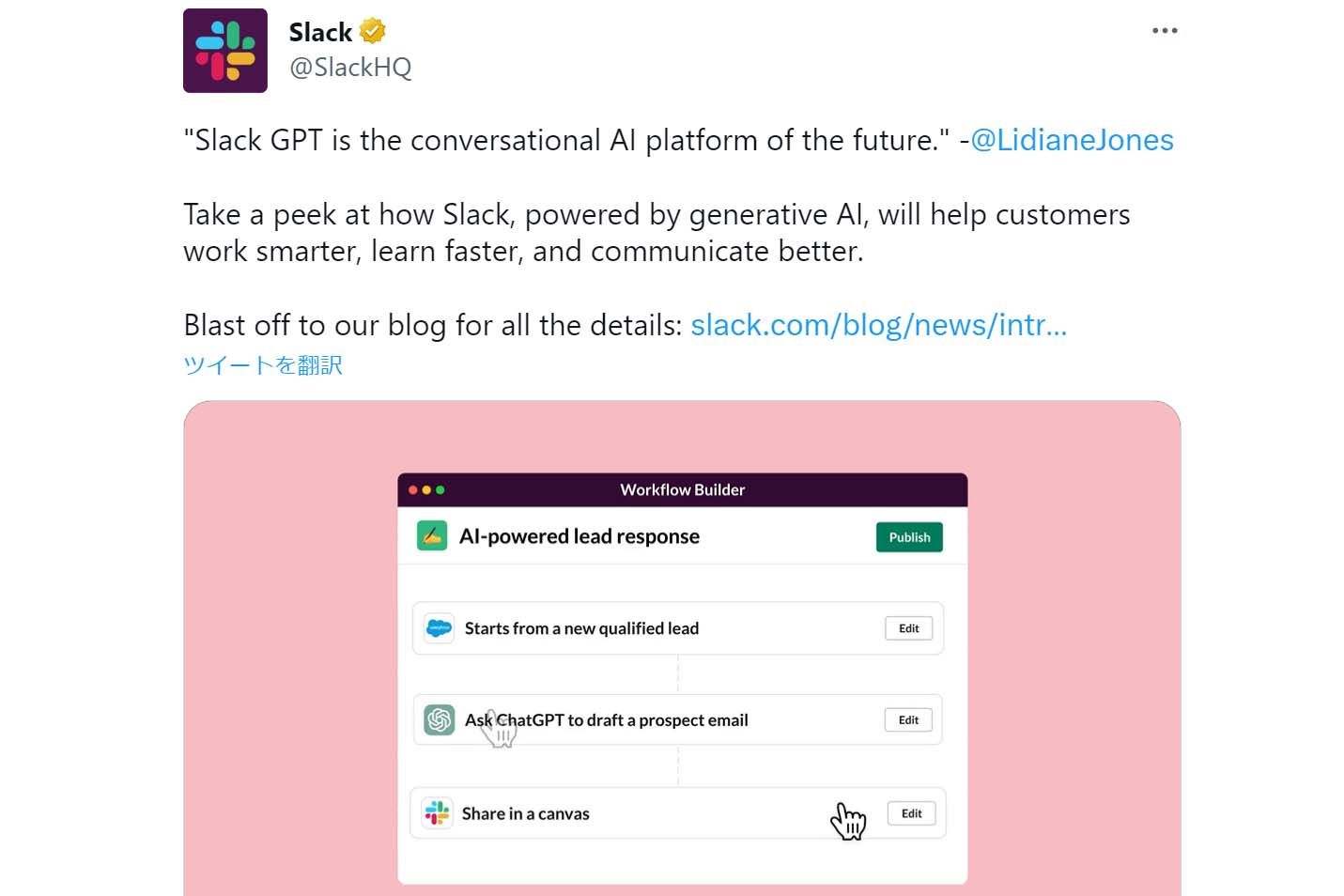Click the gold verified badge next to Slack
The image size is (1344, 896).
[x=372, y=30]
